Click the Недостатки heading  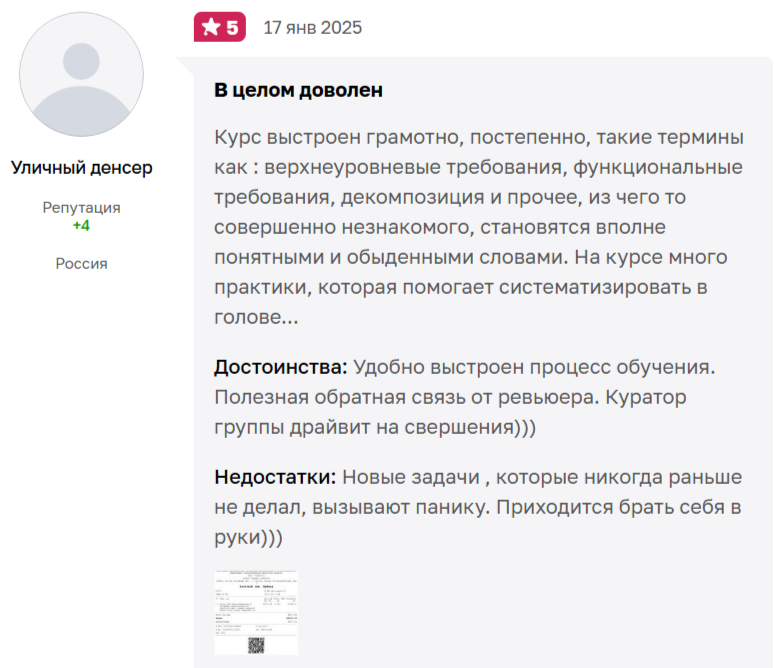click(275, 477)
